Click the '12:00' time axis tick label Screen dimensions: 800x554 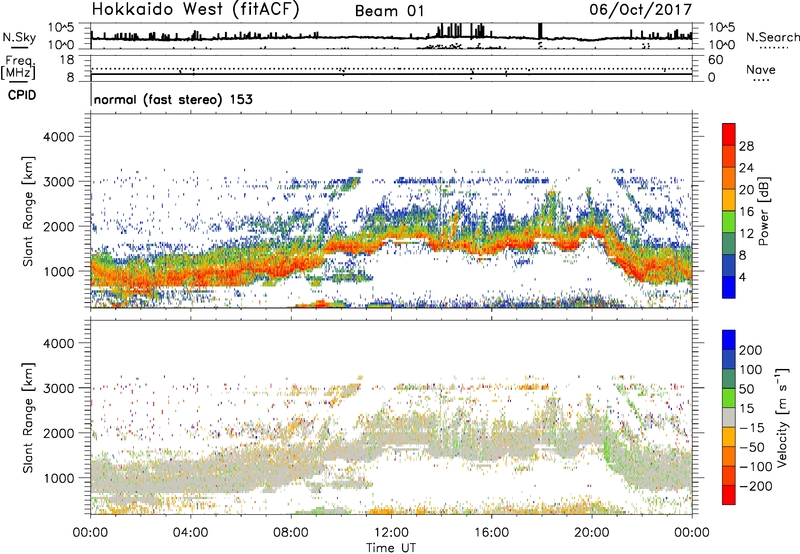coord(391,533)
